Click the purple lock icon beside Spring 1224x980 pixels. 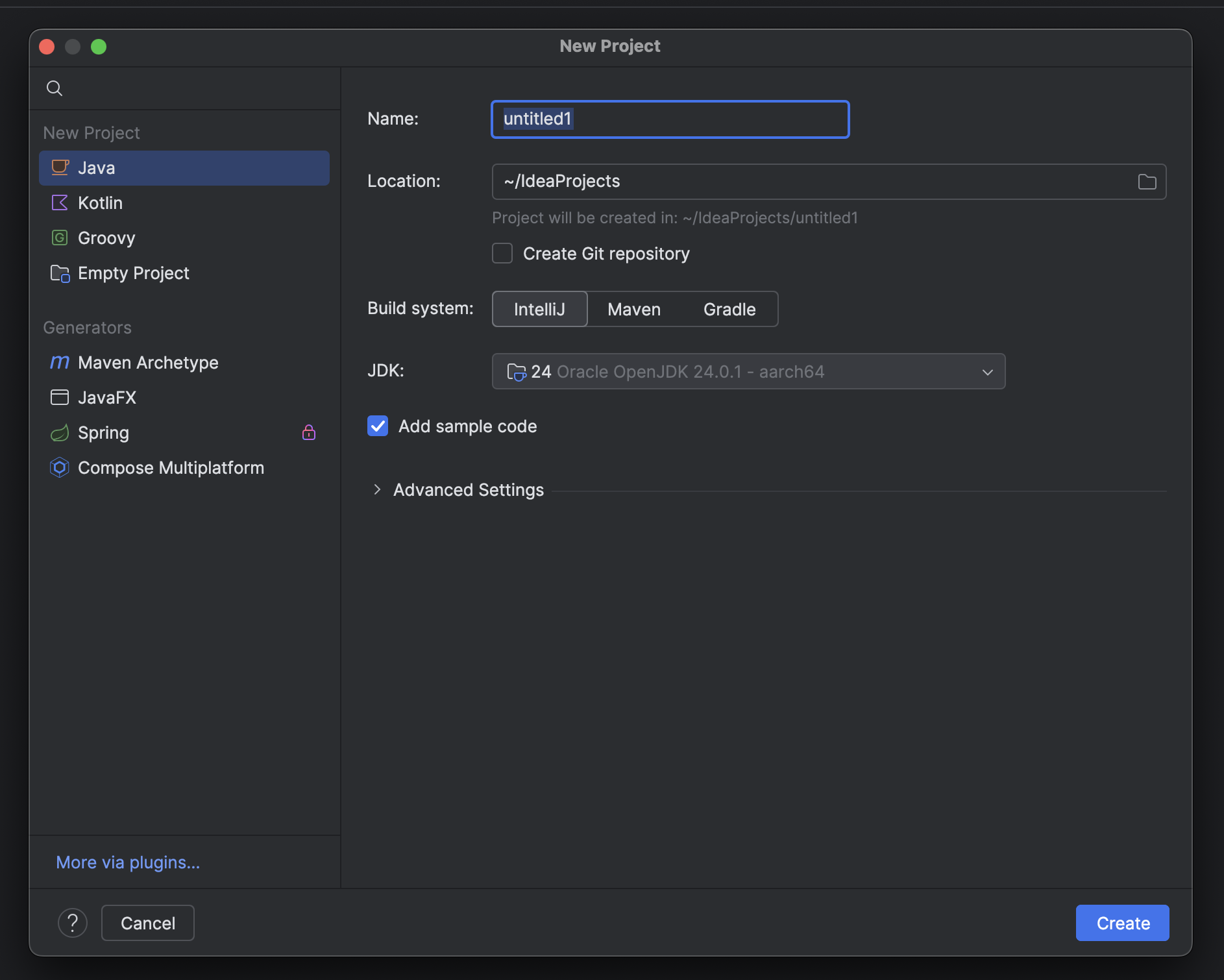[309, 432]
